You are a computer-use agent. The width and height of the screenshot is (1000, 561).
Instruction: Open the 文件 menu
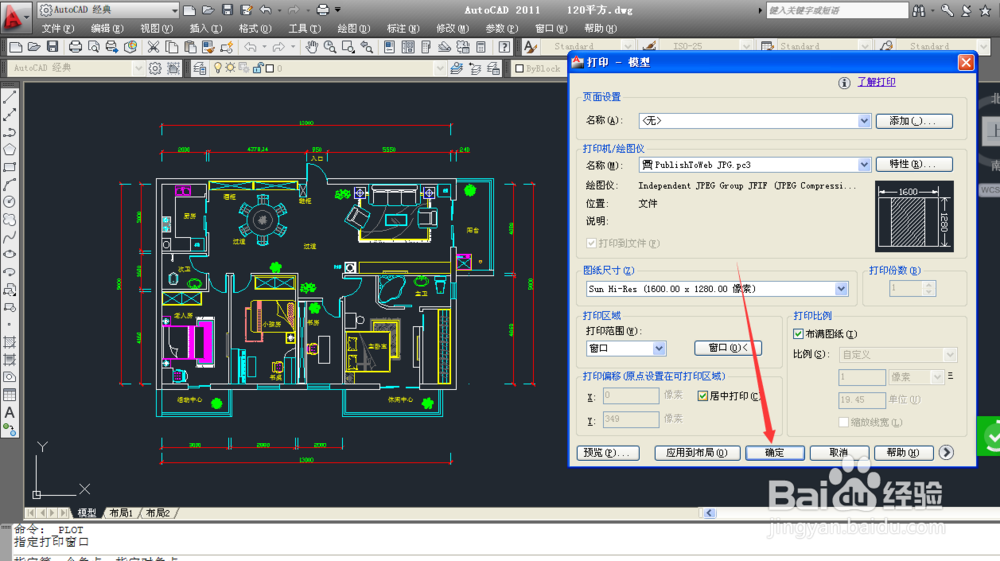(x=57, y=29)
